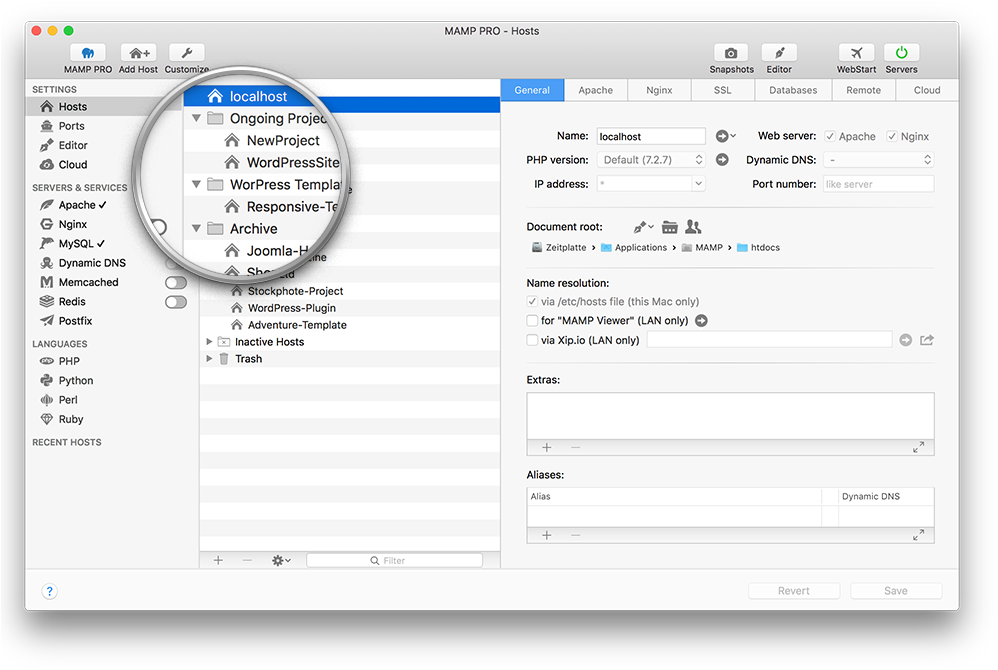Expand the Extras box with the arrows icon
998x670 pixels.
[918, 447]
